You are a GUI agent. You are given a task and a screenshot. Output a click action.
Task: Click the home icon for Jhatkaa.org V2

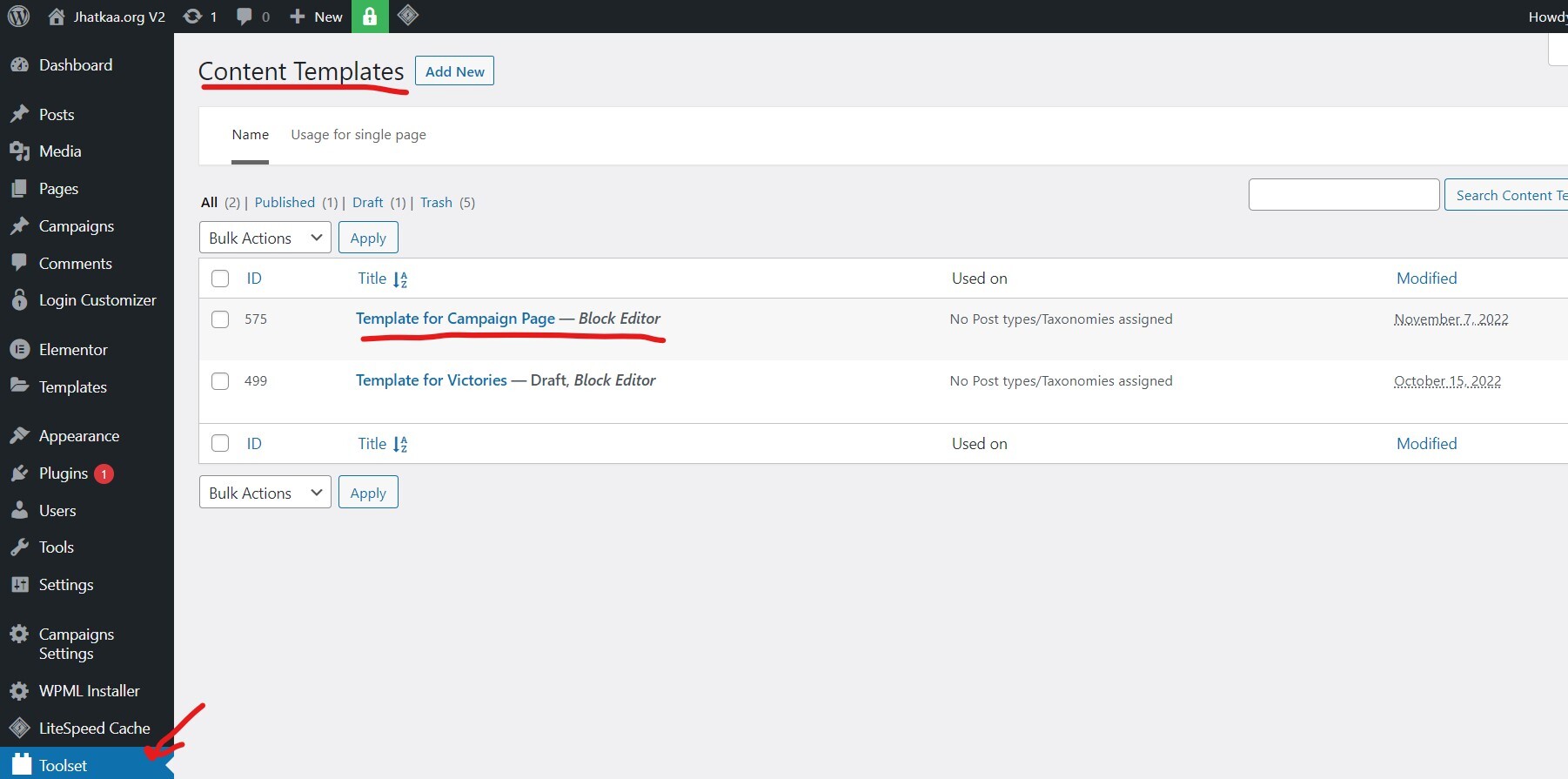pos(57,17)
